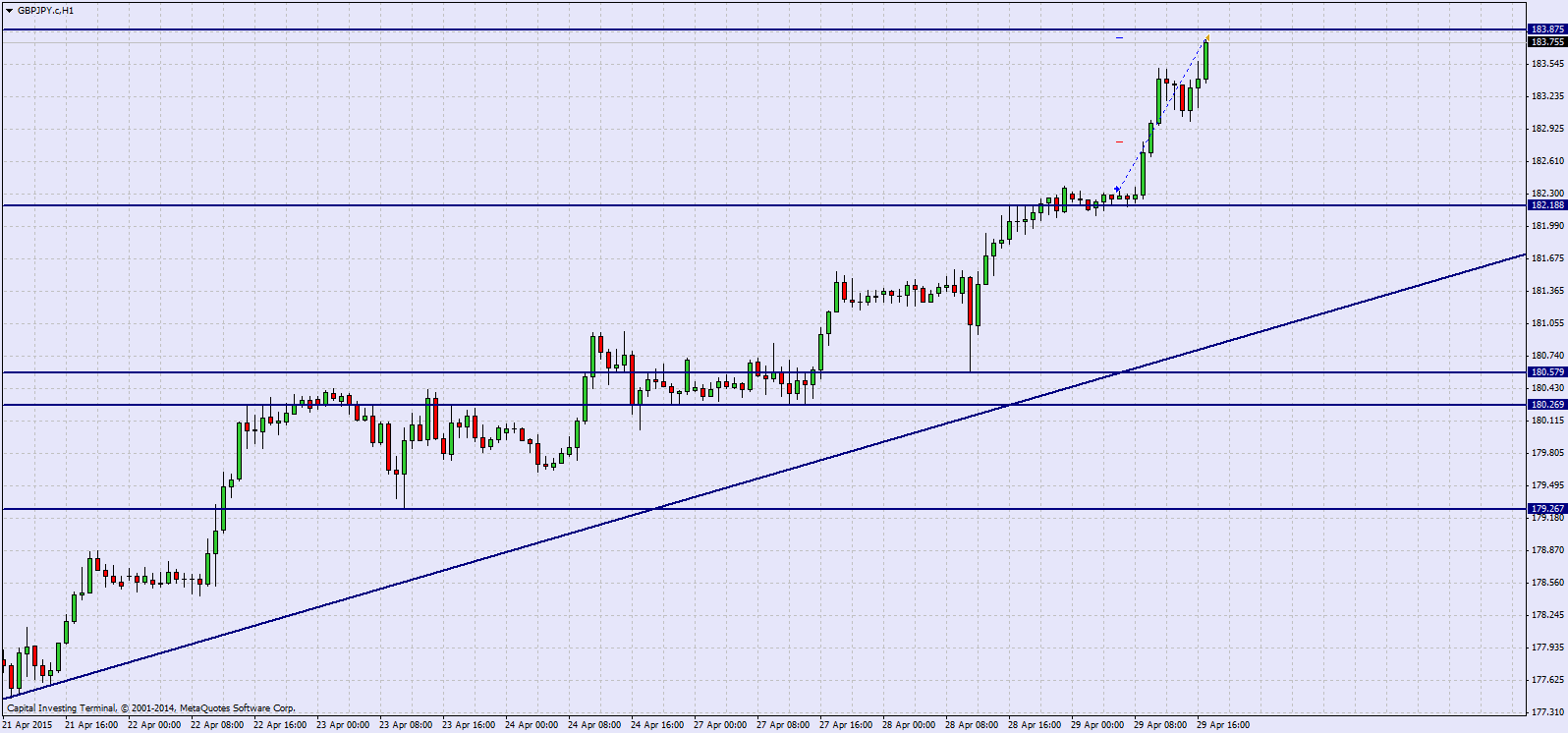Click the GBPJPY.c,H1 chart title

click(x=45, y=11)
